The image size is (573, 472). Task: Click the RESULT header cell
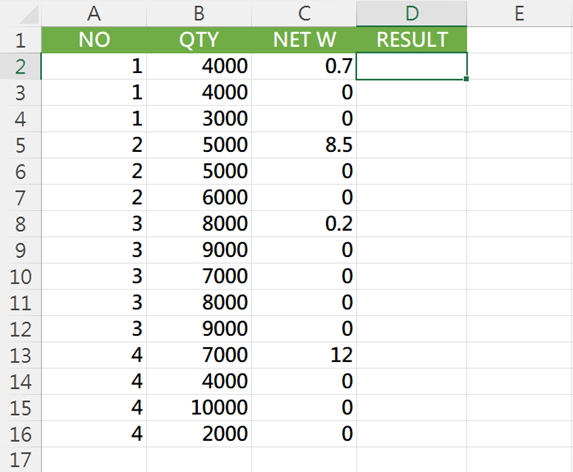pos(411,40)
